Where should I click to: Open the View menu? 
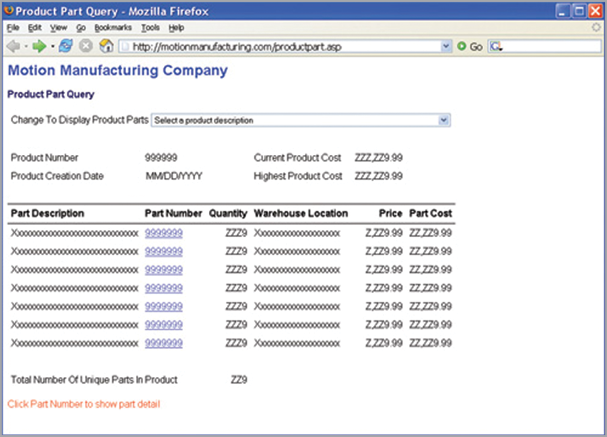pos(58,27)
